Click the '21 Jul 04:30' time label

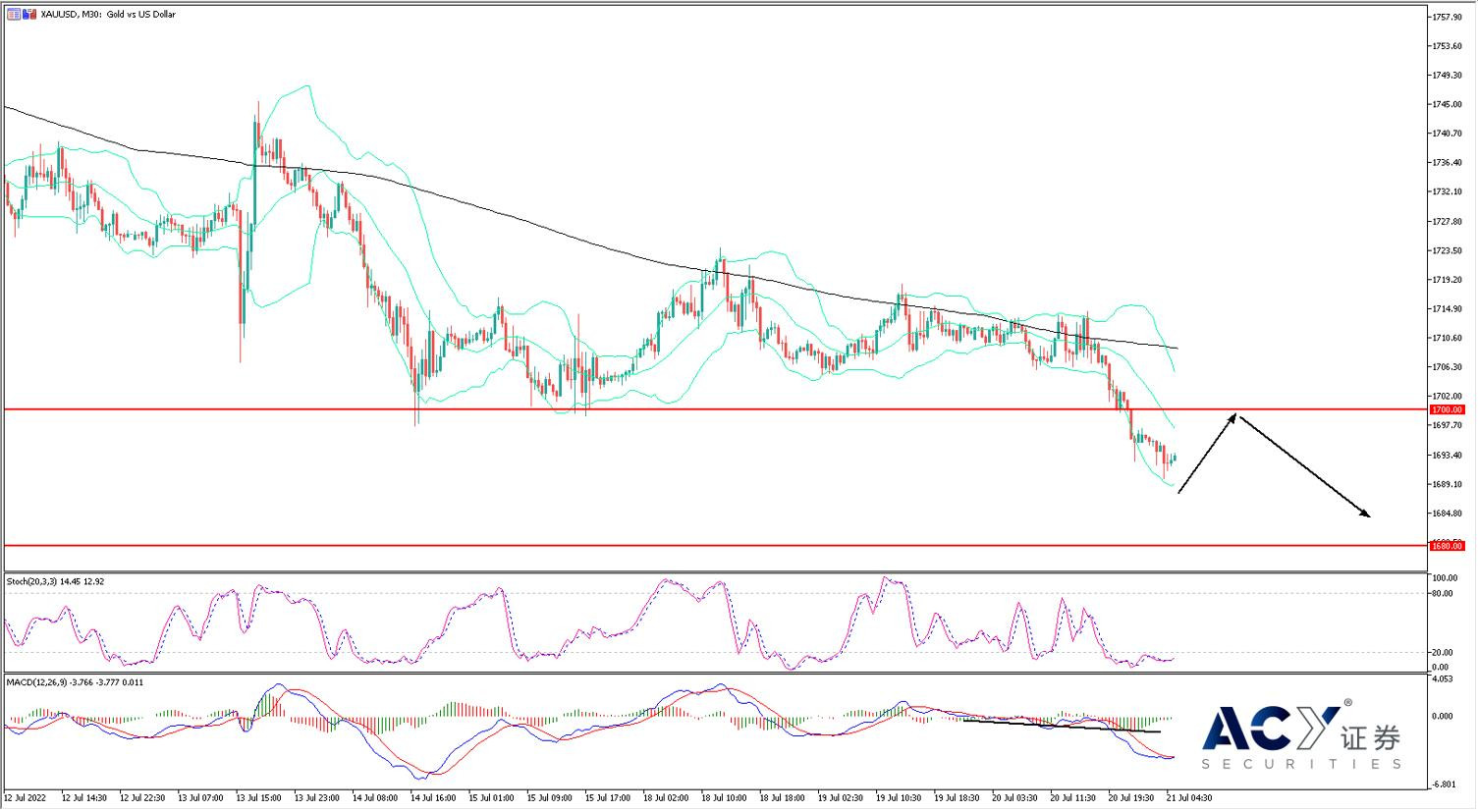(1189, 798)
